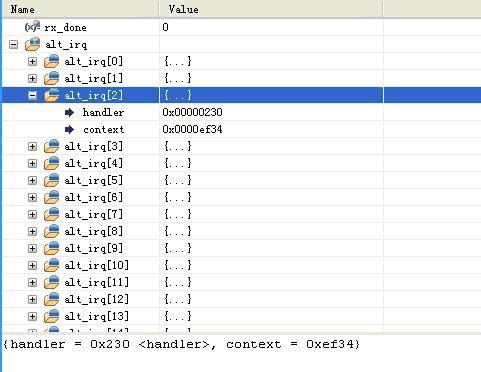
Task: Select the alt_irq[0] row label
Action: pos(94,61)
